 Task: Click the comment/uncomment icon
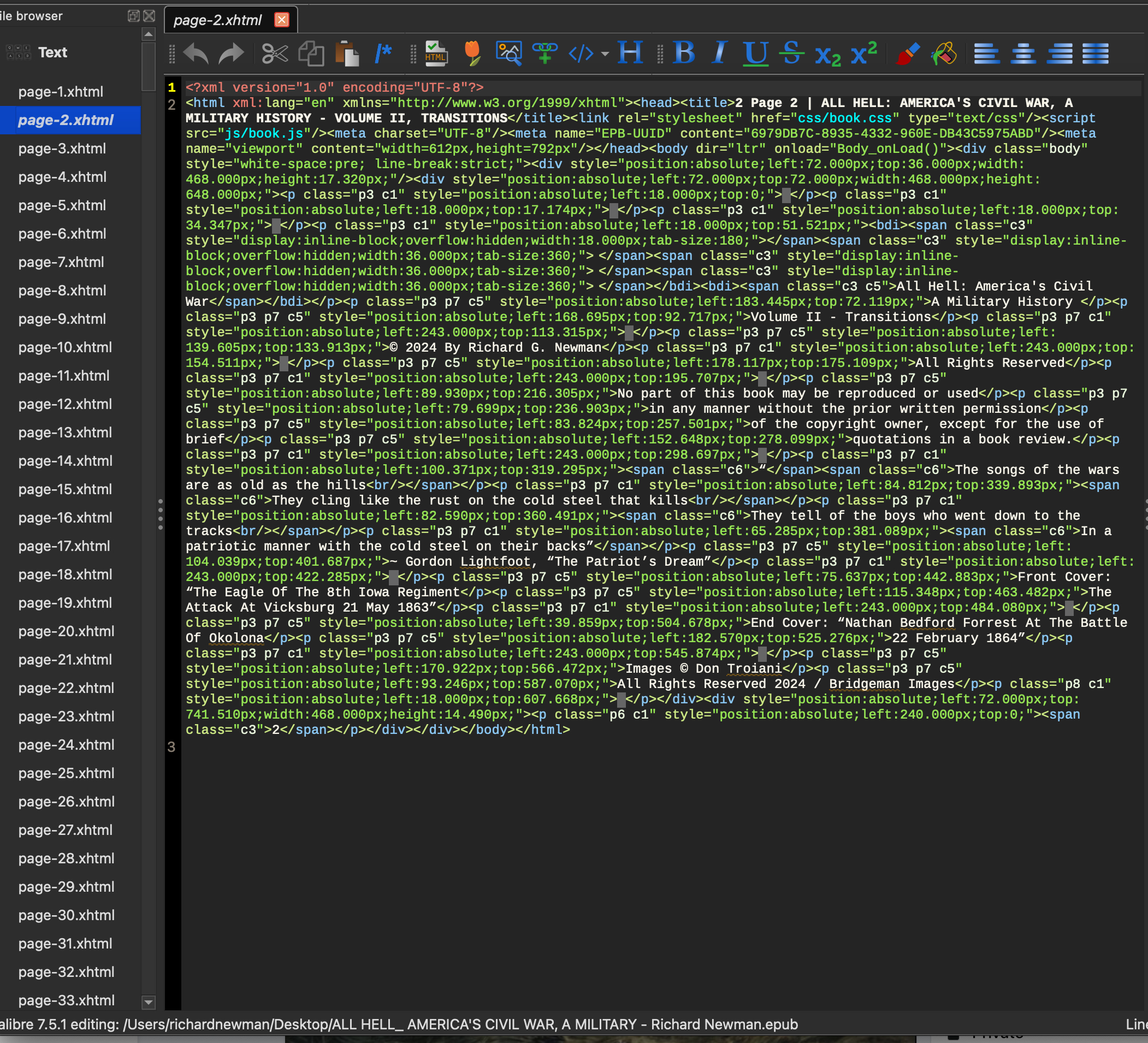(x=383, y=54)
